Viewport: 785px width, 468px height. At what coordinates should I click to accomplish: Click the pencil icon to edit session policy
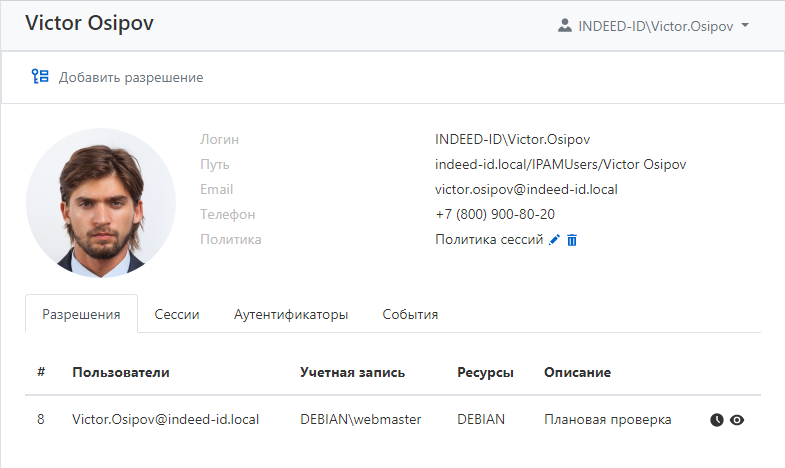point(555,240)
